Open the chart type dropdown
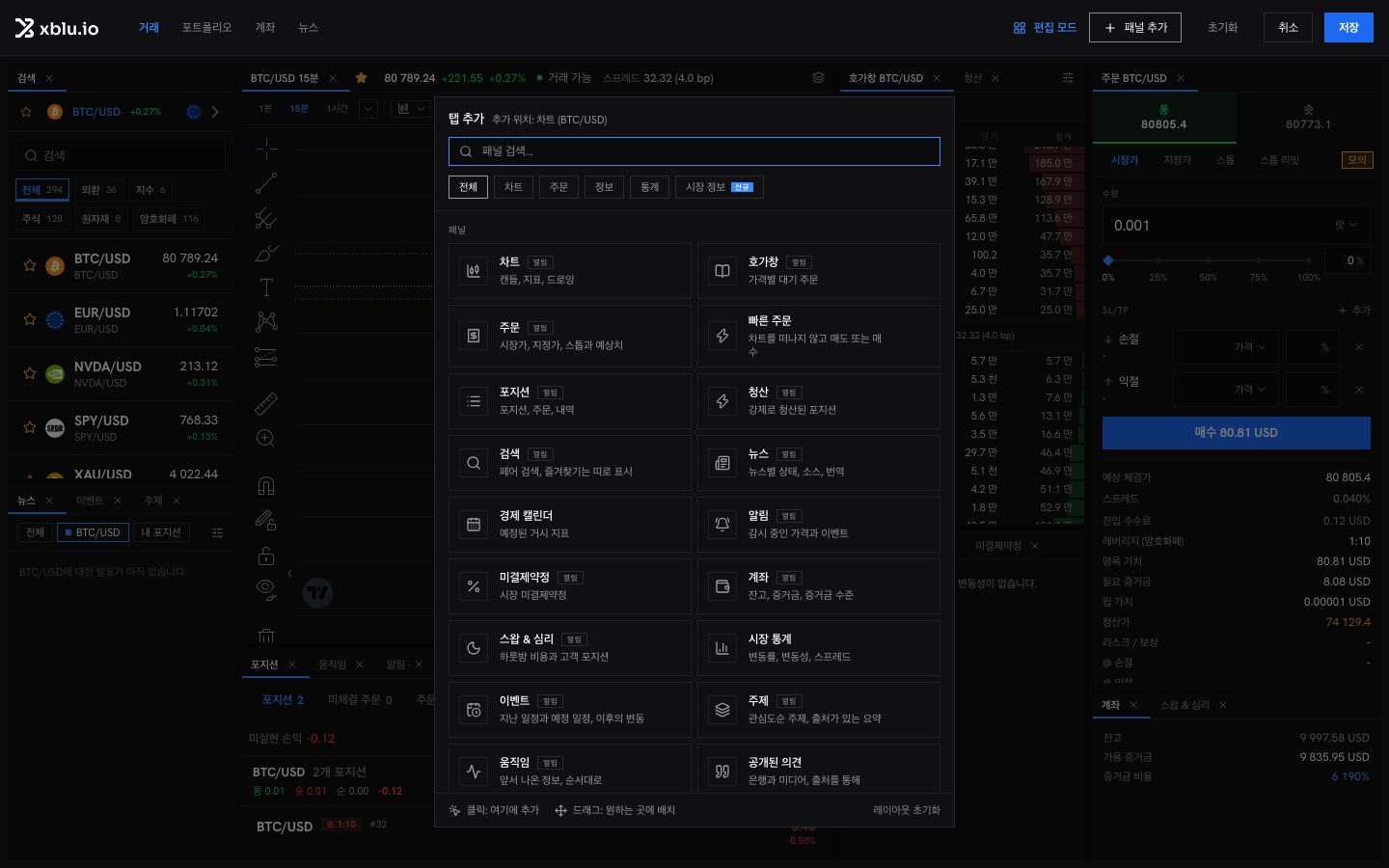This screenshot has height=868, width=1389. coord(412,109)
